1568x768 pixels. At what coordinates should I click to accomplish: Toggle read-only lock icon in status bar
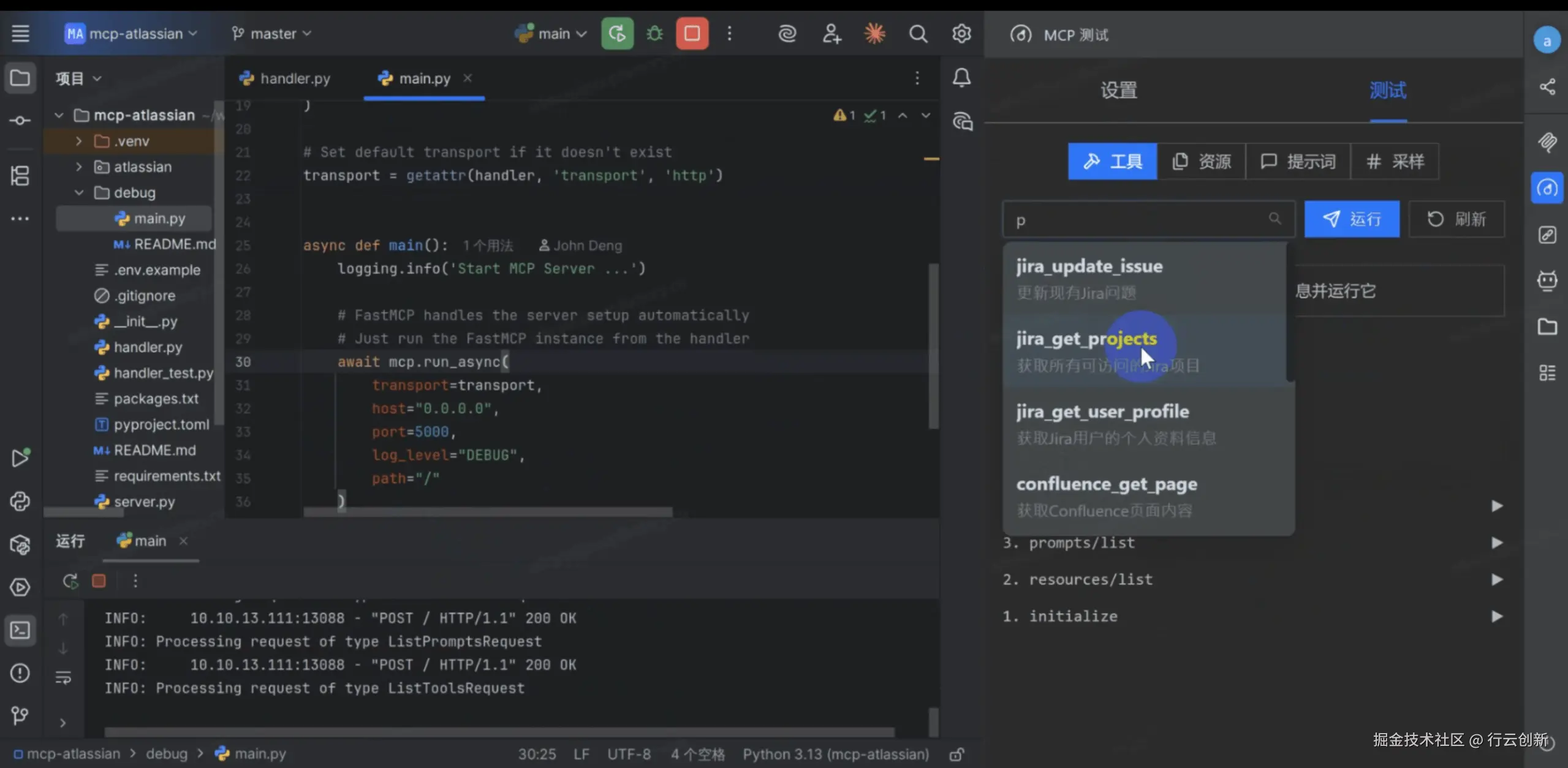956,755
